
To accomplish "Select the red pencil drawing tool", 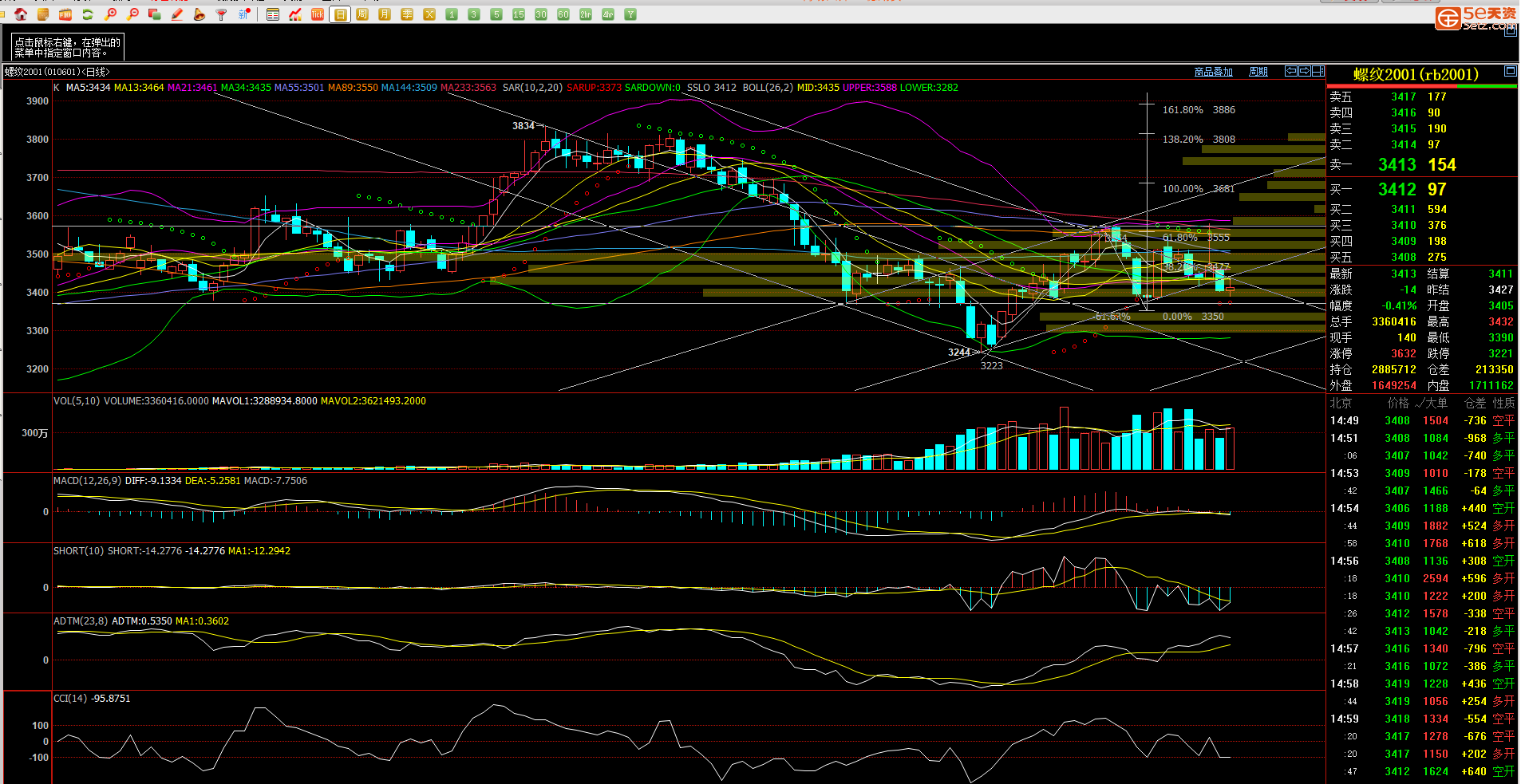I will pos(177,14).
